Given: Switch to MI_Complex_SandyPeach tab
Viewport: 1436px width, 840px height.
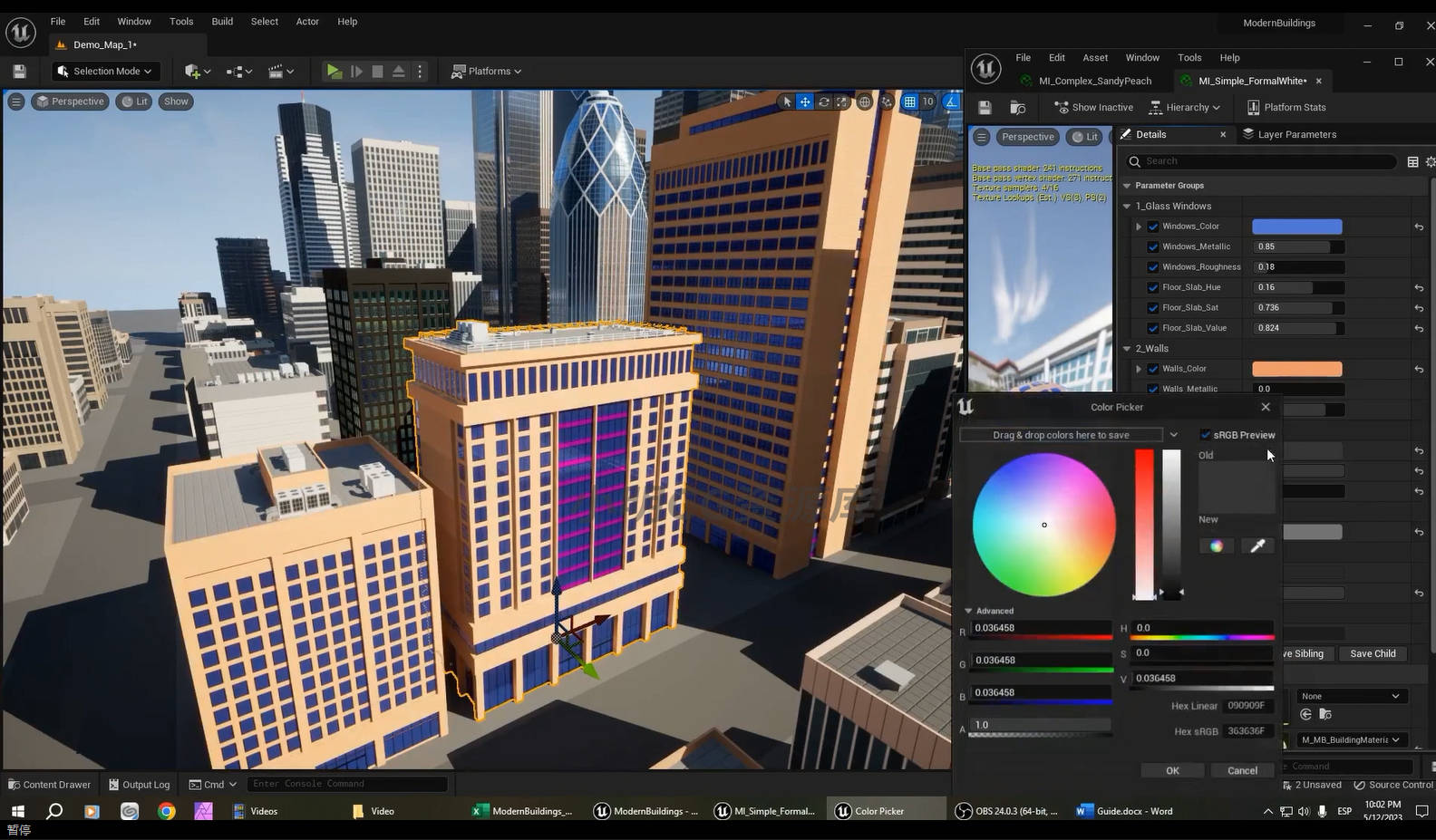Looking at the screenshot, I should (1094, 81).
